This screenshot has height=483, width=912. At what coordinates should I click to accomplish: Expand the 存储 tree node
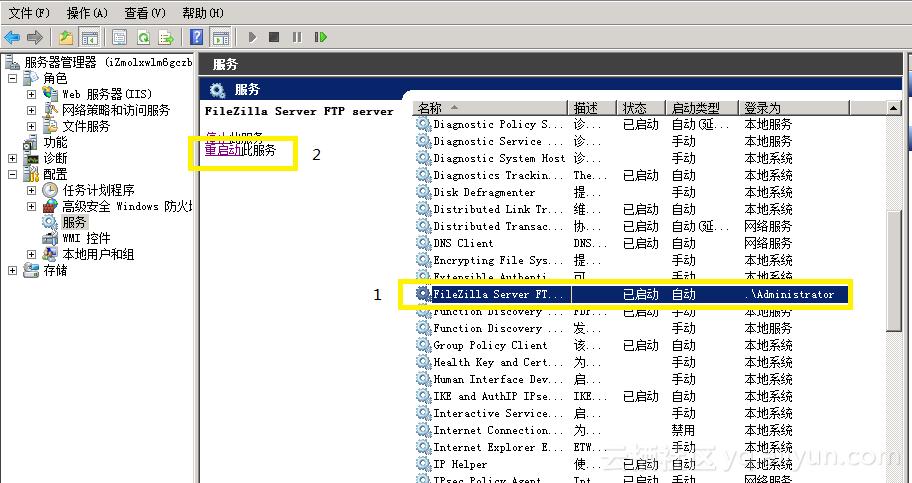coord(12,270)
